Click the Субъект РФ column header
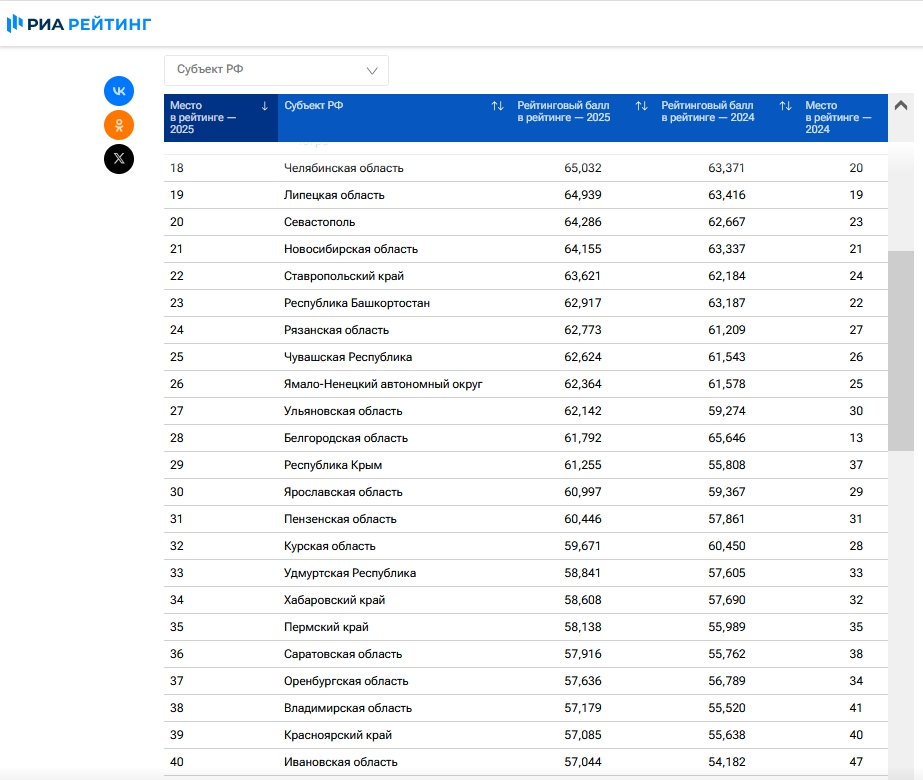The height and width of the screenshot is (780, 923). pyautogui.click(x=313, y=105)
